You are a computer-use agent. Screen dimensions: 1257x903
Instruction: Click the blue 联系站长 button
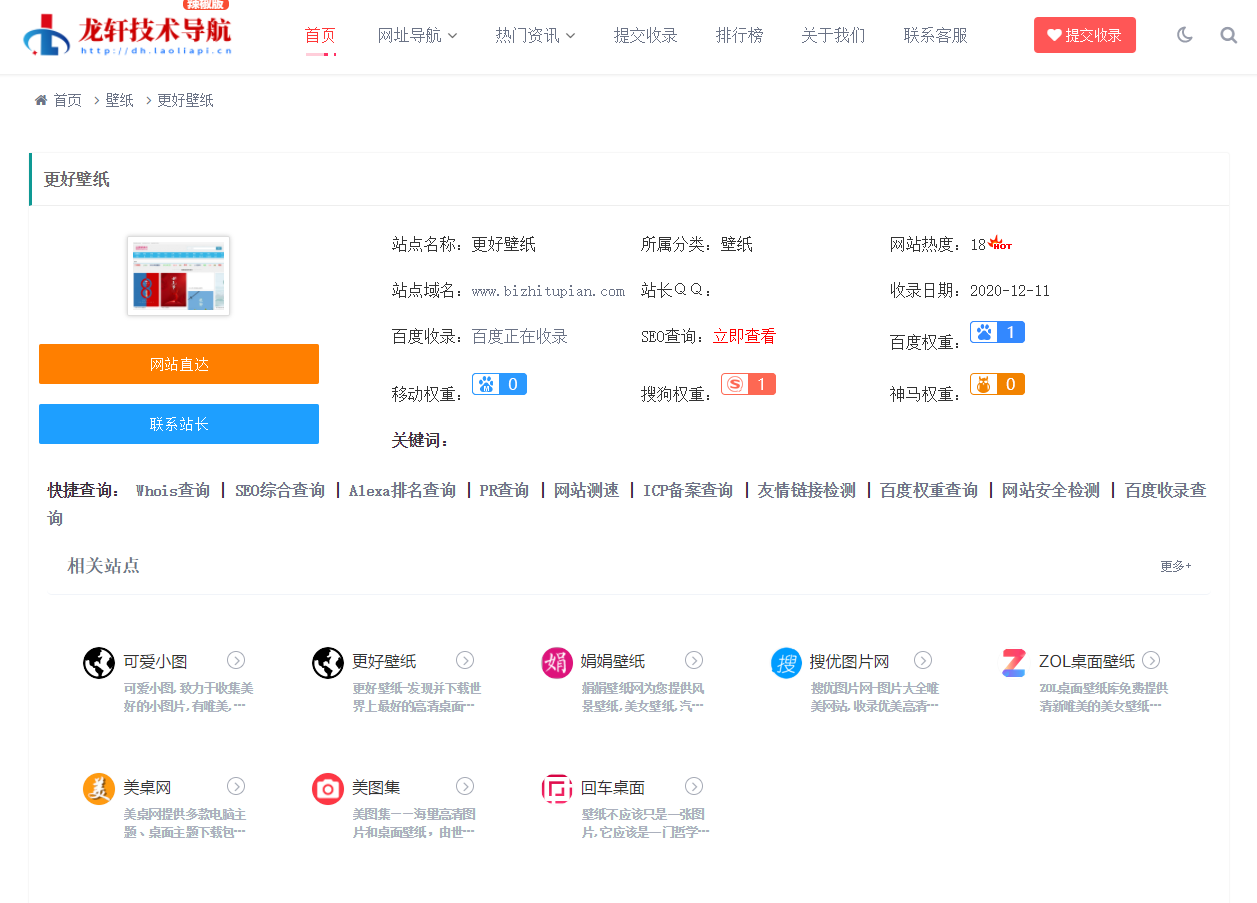179,424
